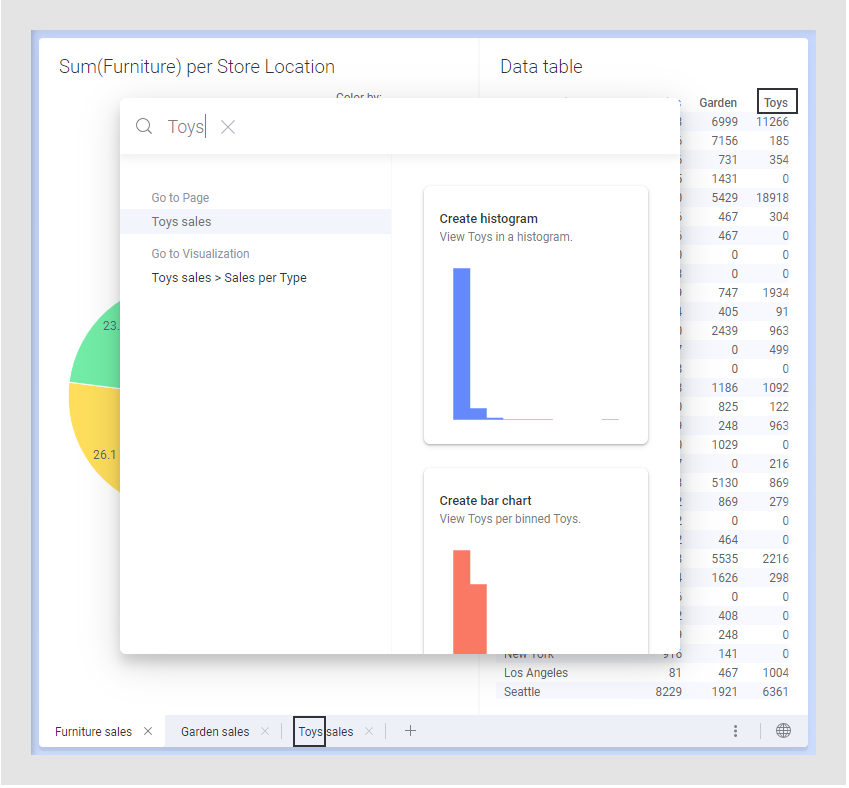Screen dimensions: 849x788
Task: Close the Toys sales tab
Action: click(369, 731)
